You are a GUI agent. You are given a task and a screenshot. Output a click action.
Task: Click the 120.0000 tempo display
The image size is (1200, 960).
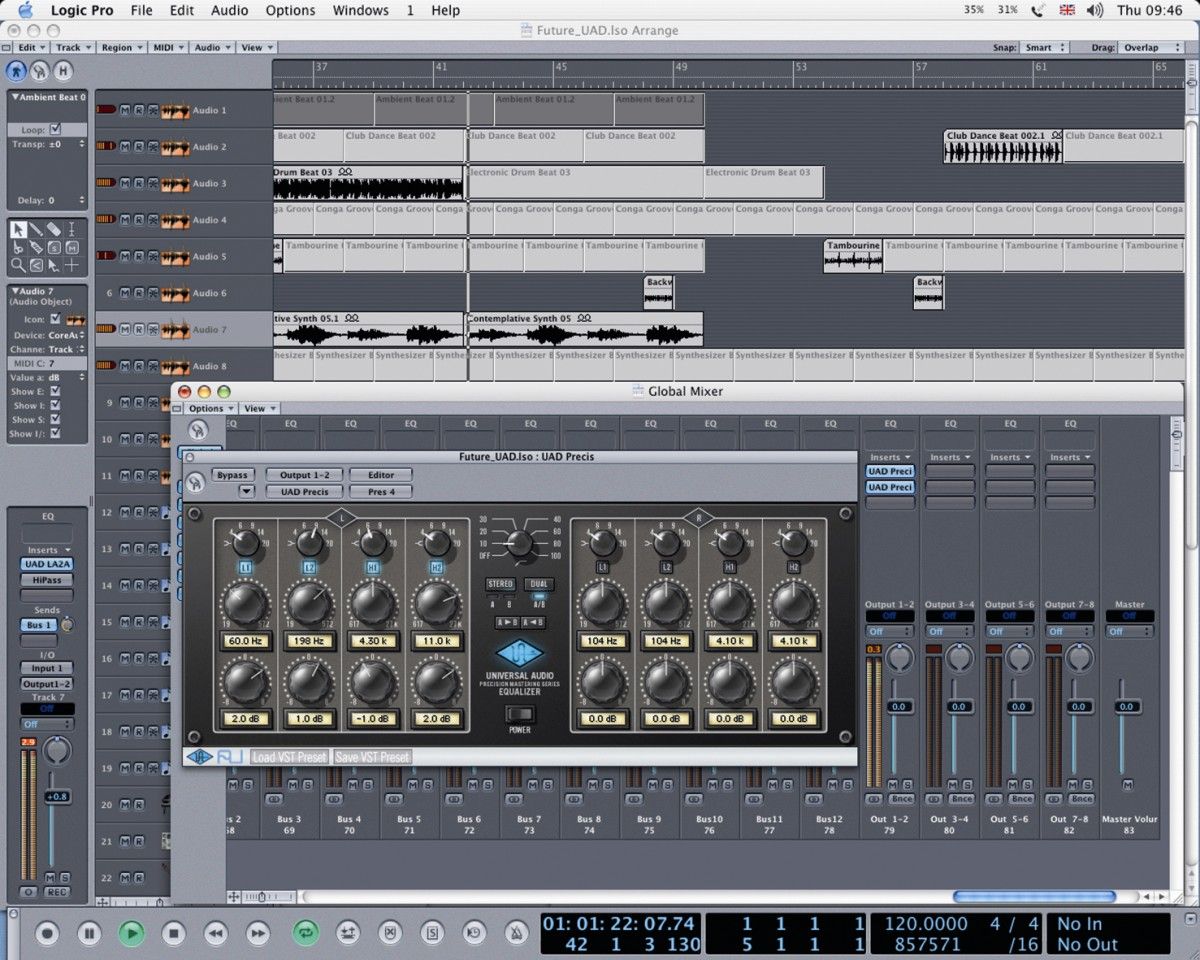coord(925,924)
